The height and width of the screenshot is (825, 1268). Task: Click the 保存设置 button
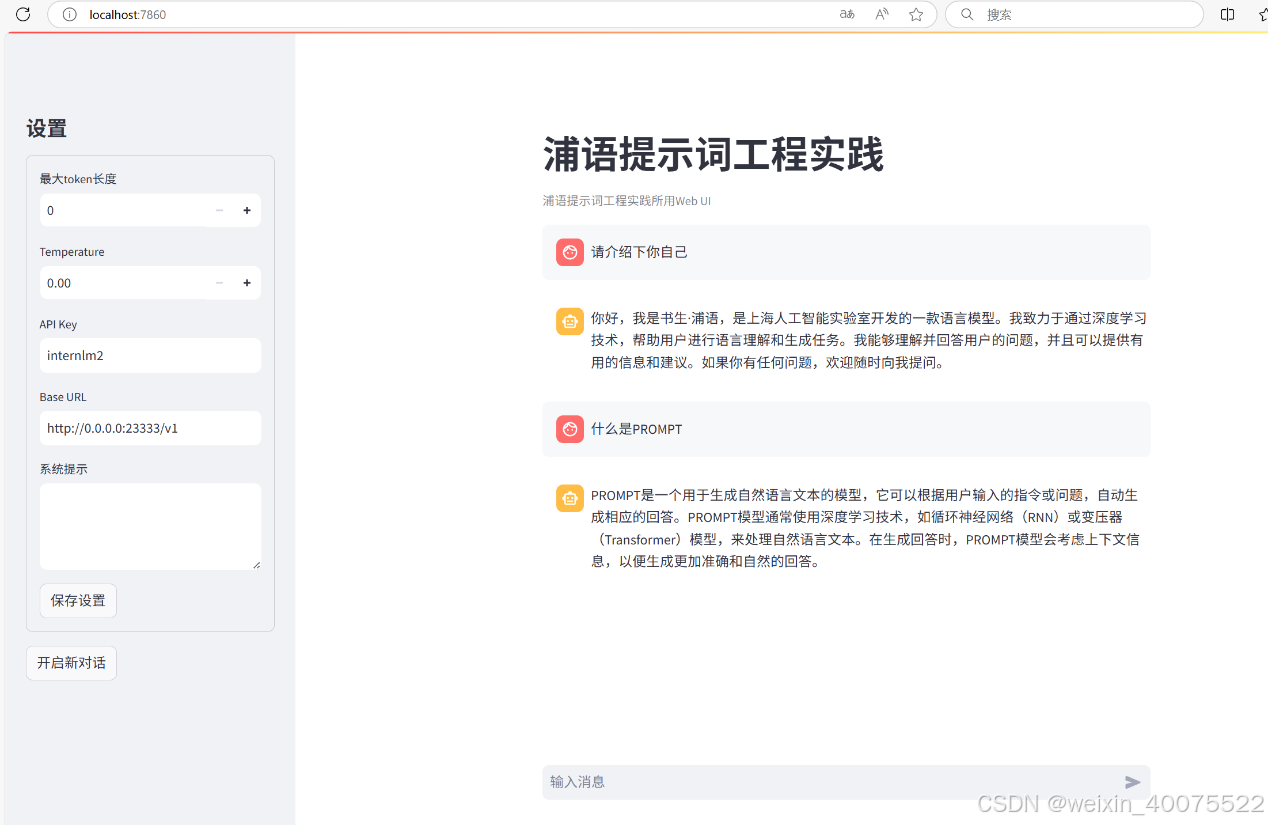78,601
